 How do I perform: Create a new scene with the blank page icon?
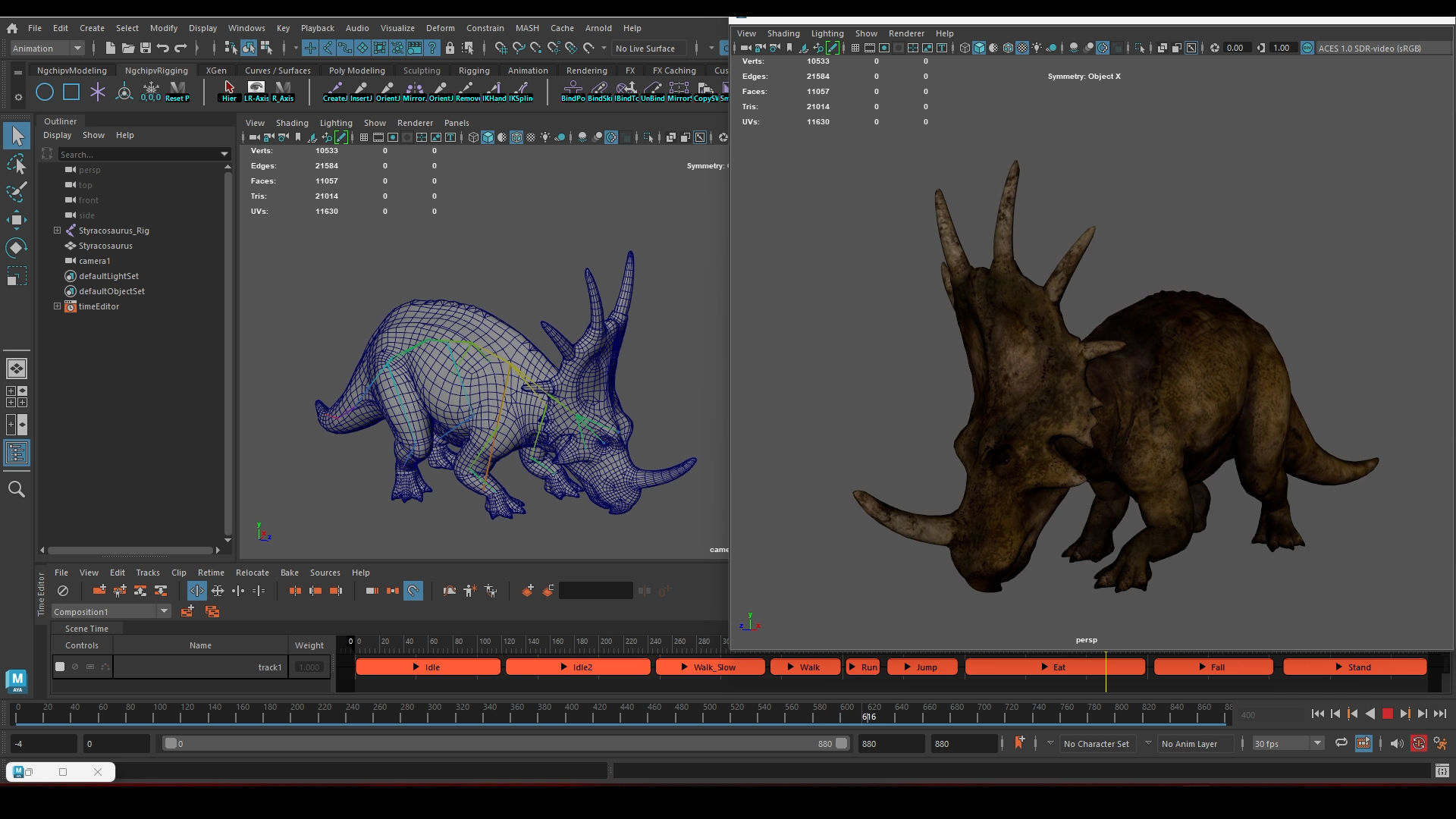pos(110,48)
